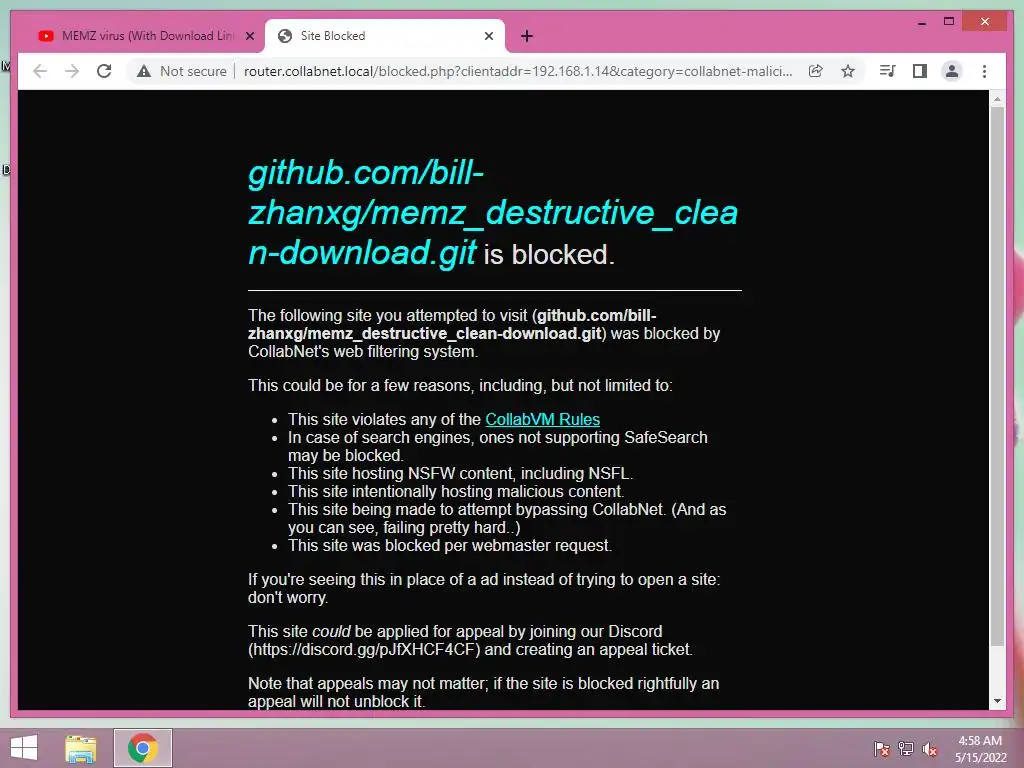This screenshot has width=1024, height=768.
Task: Close the Site Blocked tab
Action: 488,37
